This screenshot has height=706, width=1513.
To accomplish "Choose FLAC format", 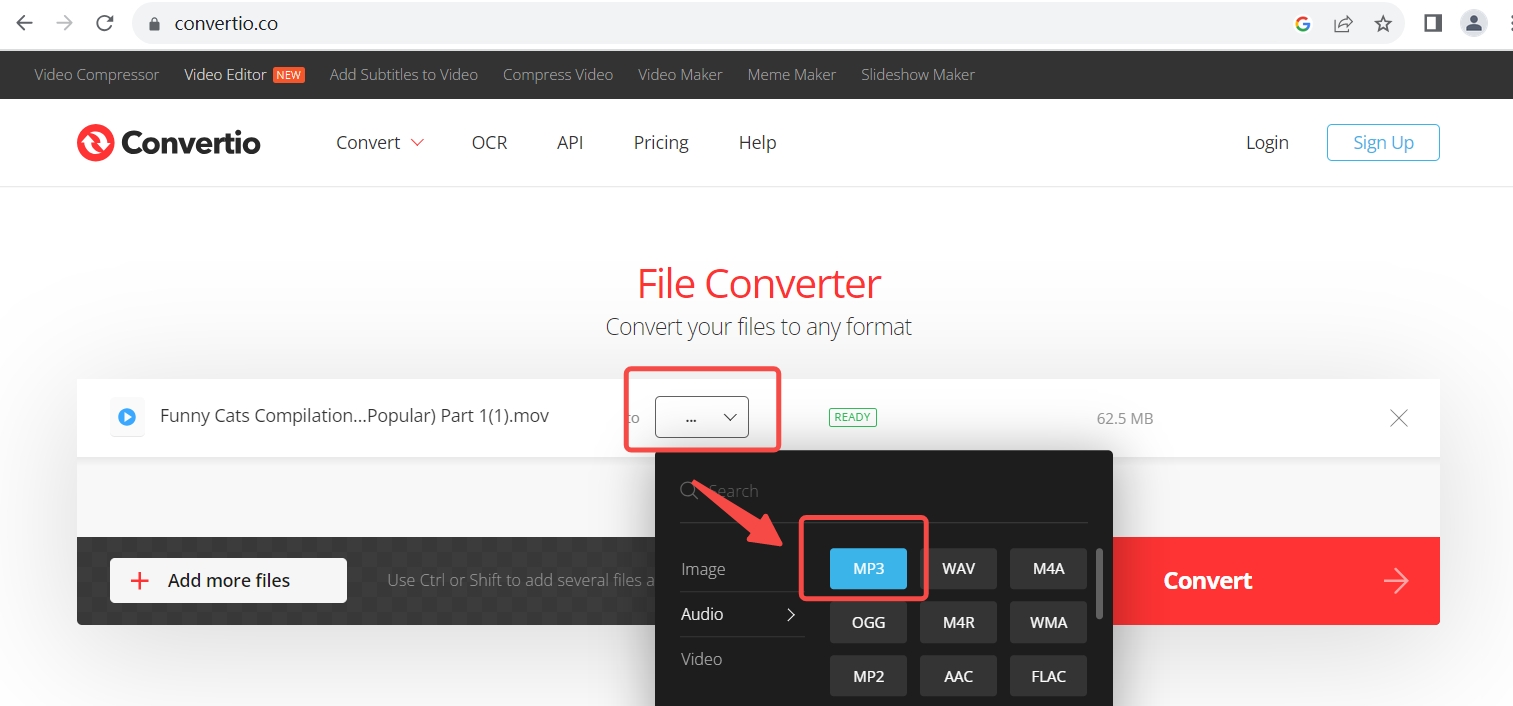I will (x=1048, y=676).
